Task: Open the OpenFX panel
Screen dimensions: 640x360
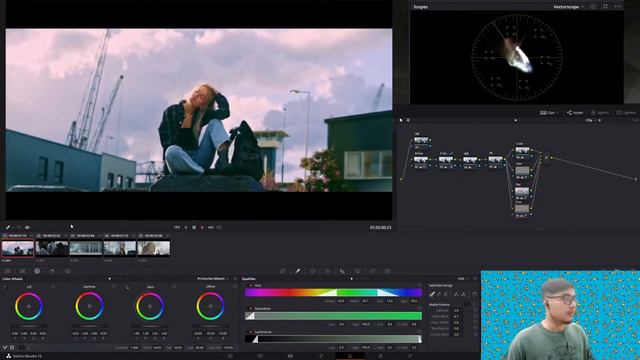Action: pyautogui.click(x=600, y=113)
